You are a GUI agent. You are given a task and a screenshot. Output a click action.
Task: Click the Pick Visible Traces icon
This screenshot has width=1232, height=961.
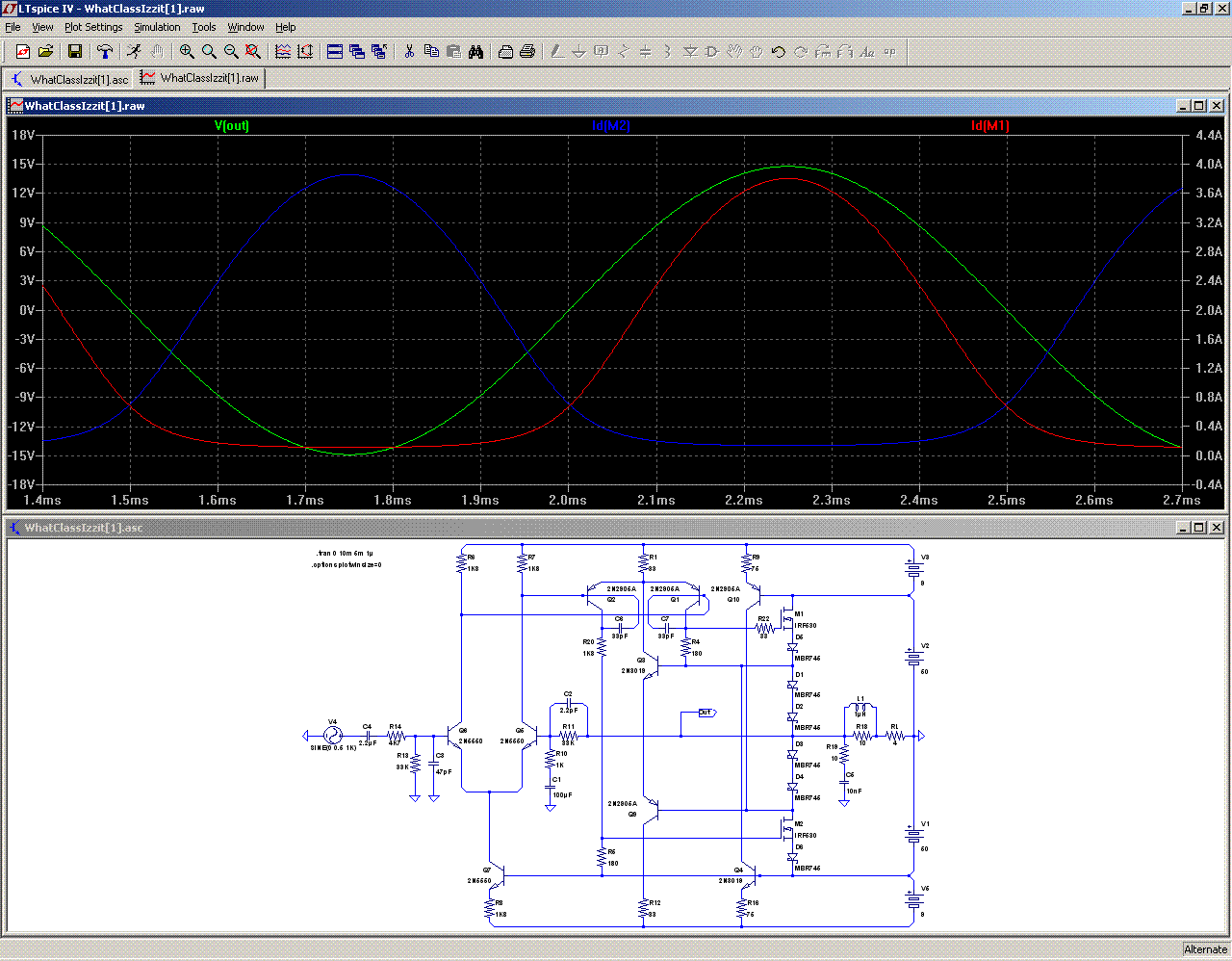click(283, 52)
